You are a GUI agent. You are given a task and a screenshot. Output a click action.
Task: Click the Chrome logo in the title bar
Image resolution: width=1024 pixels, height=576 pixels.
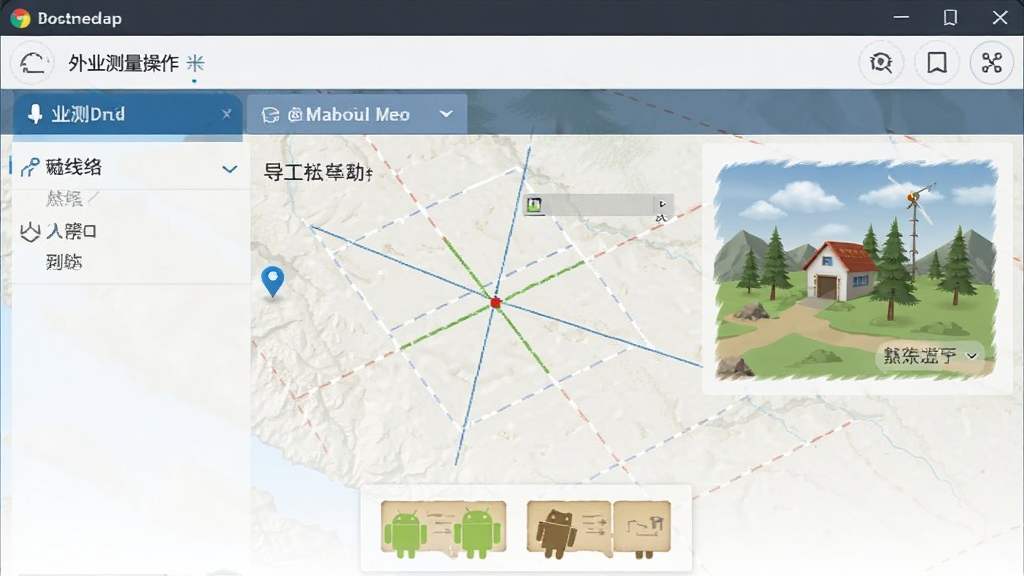pos(20,18)
